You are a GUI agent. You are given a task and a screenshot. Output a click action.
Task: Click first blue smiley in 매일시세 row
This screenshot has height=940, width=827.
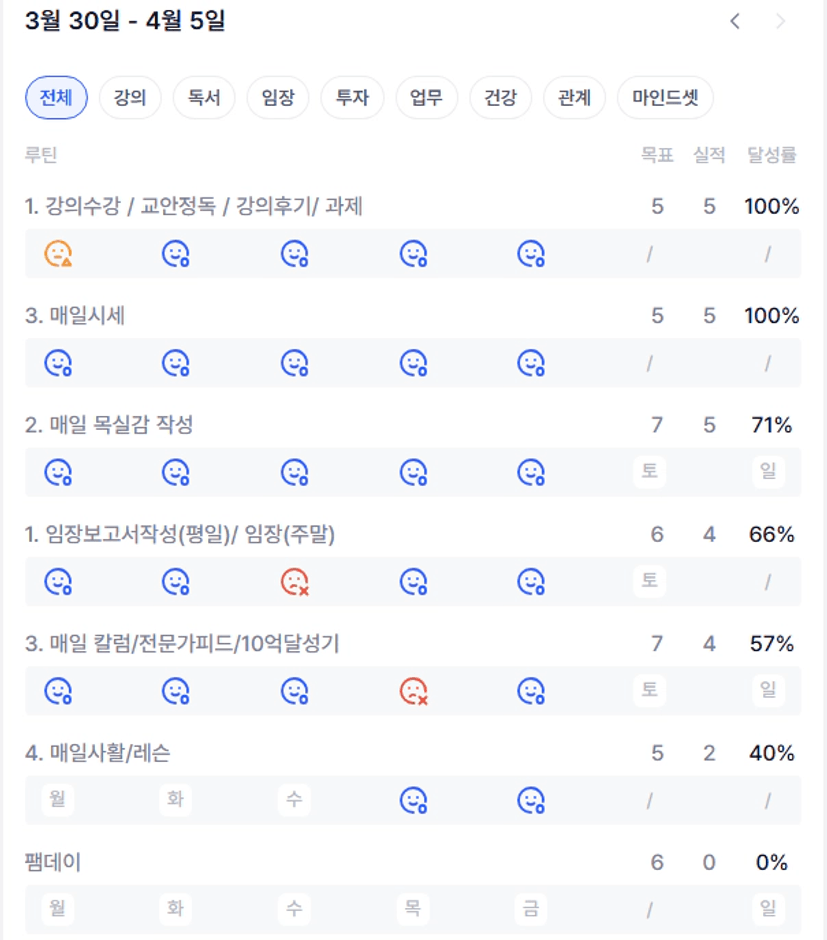[58, 363]
